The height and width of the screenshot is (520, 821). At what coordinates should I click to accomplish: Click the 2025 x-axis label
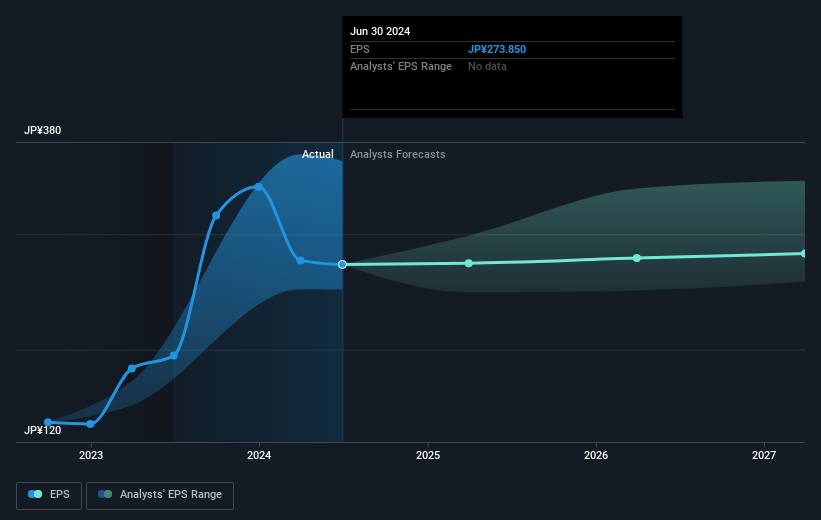[428, 456]
